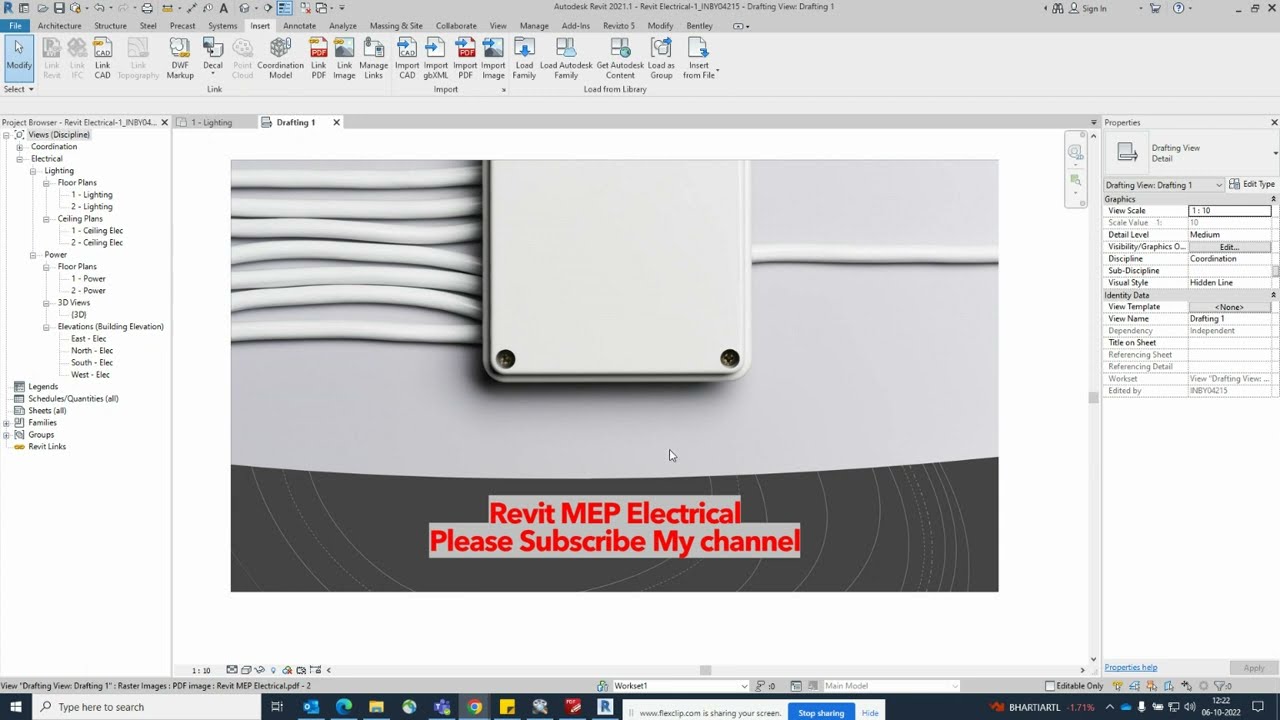Click the Import Image tool
This screenshot has height=720, width=1280.
coord(493,57)
